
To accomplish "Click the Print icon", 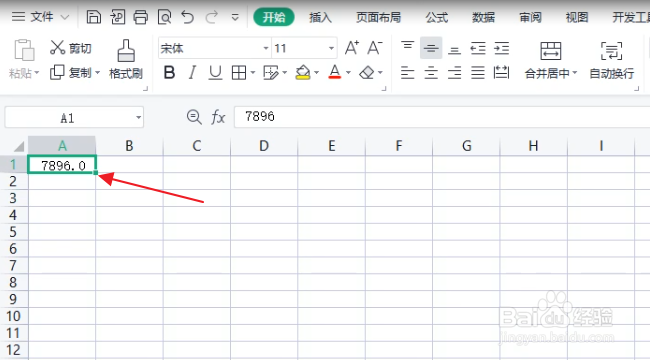I will tap(141, 17).
